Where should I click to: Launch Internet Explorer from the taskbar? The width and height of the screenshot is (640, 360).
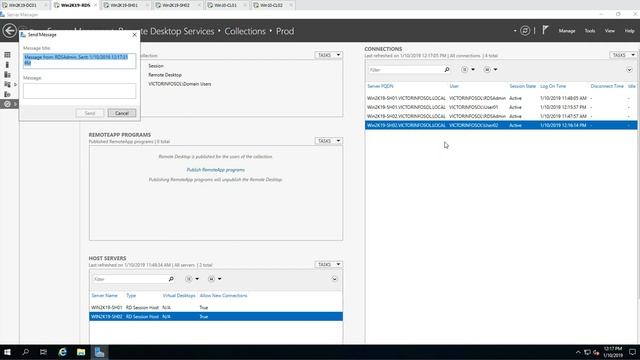tap(62, 352)
